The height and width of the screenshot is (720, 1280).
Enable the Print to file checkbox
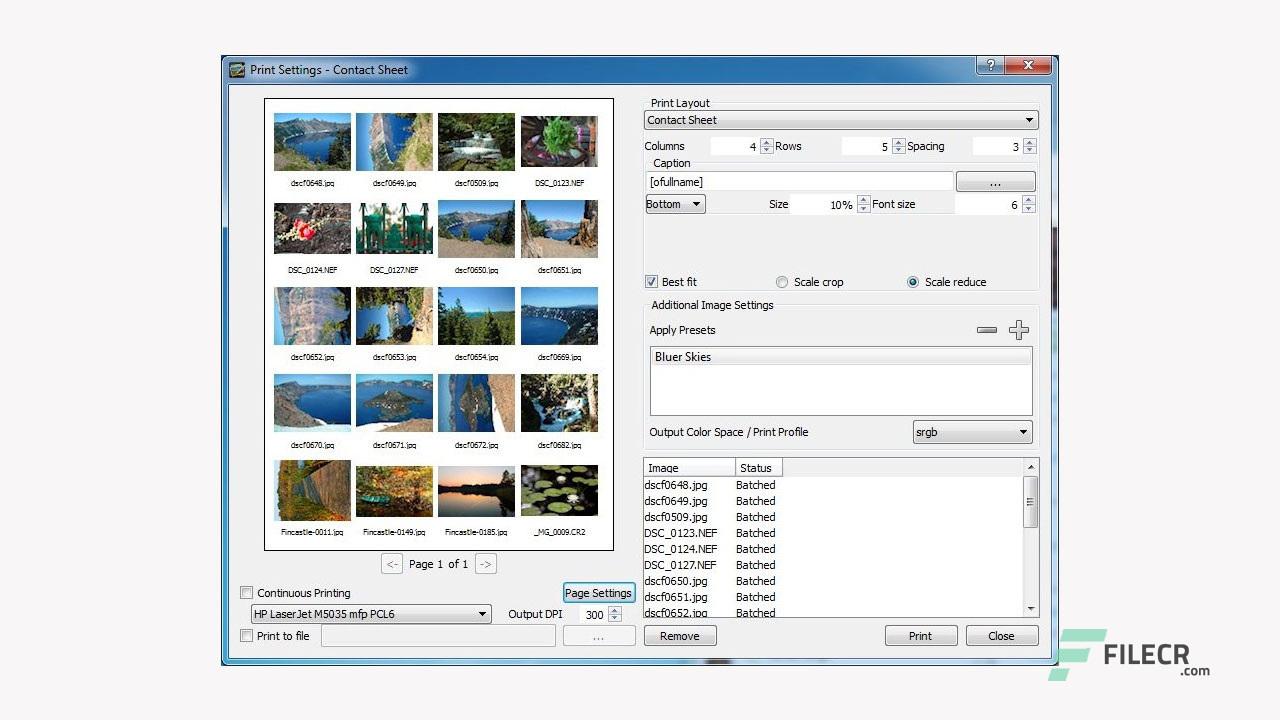247,636
